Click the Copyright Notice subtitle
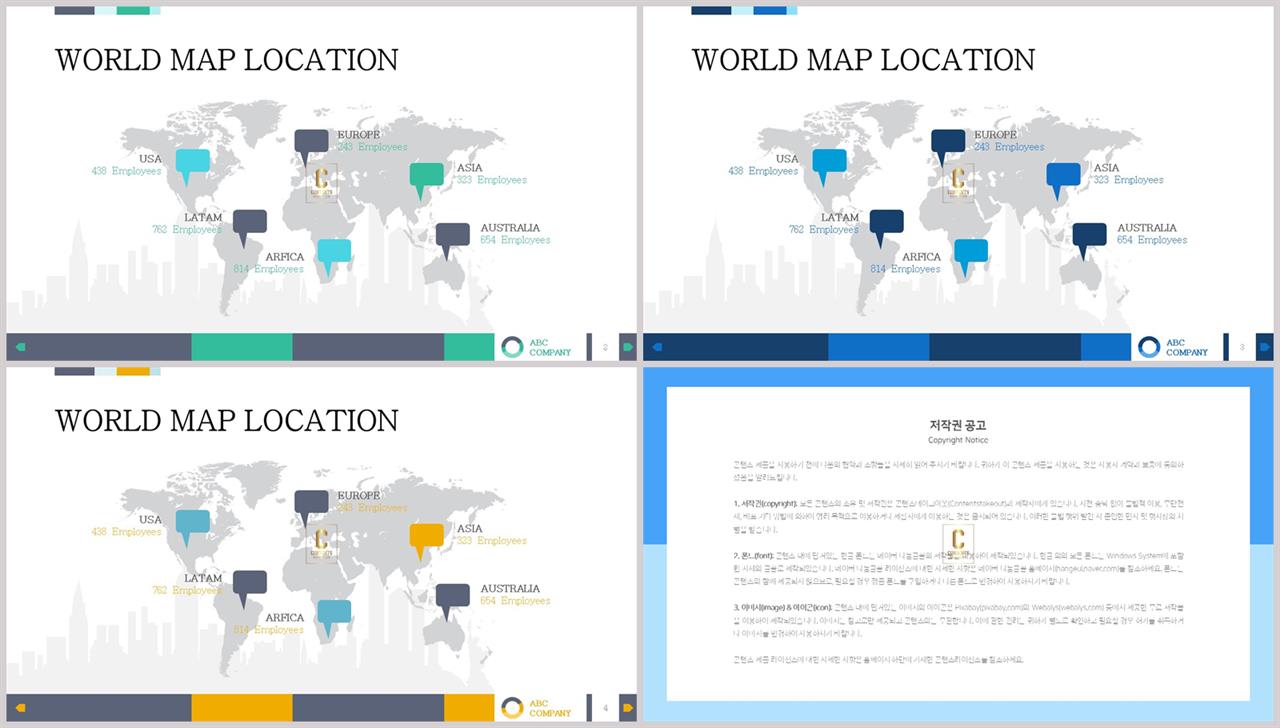The image size is (1280, 728). tap(958, 440)
